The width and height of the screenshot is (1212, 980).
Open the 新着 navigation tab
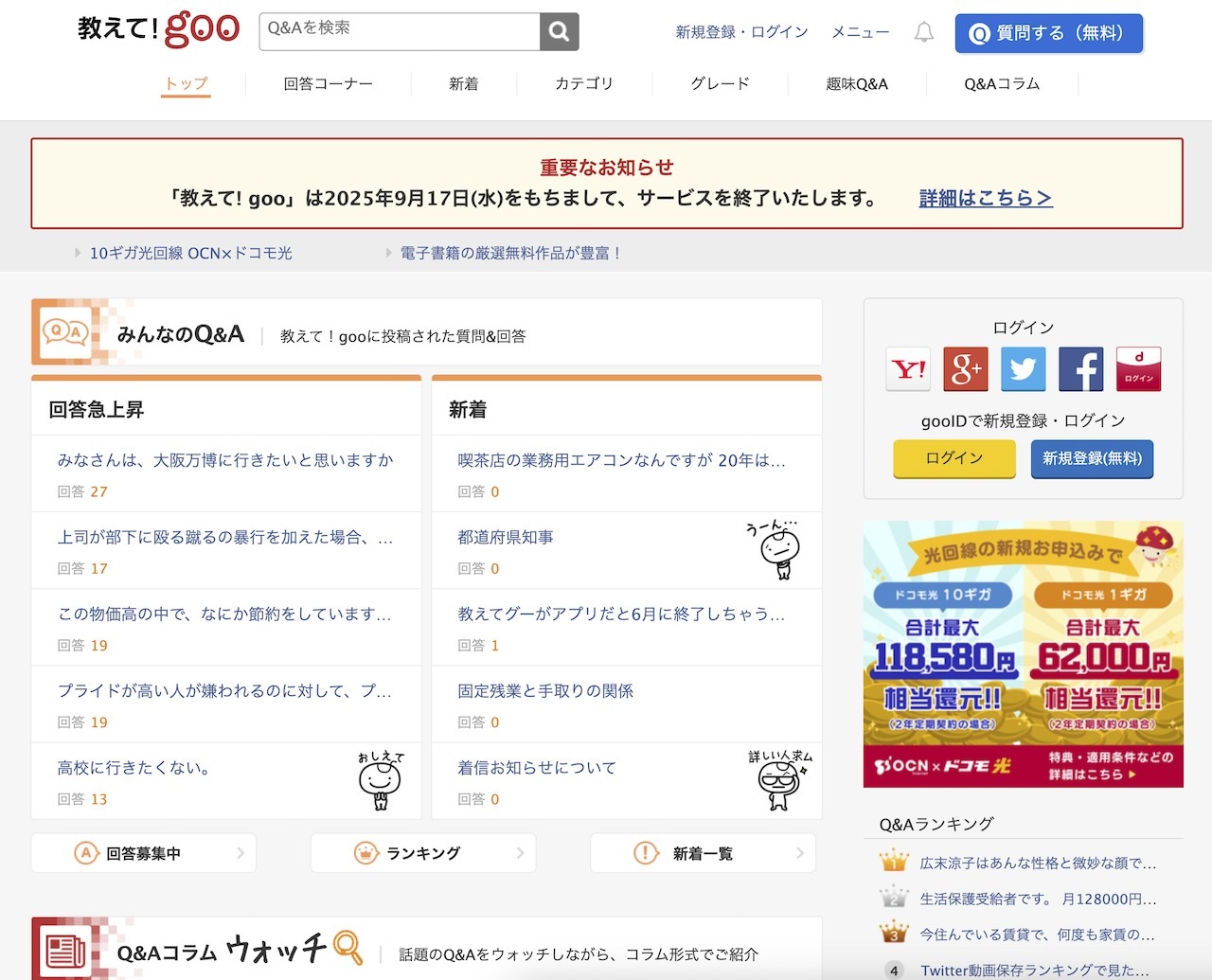[464, 83]
